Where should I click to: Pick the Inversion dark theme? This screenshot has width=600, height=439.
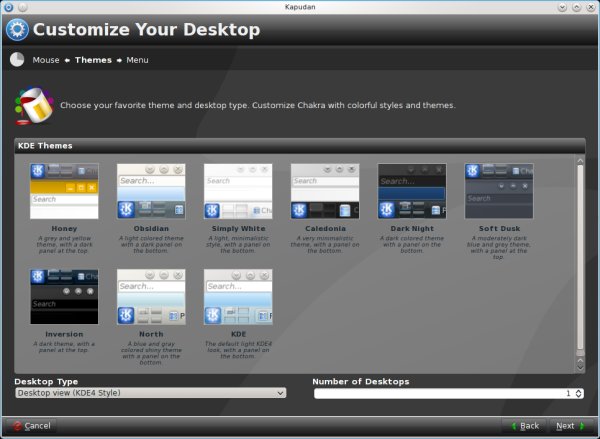[x=64, y=297]
